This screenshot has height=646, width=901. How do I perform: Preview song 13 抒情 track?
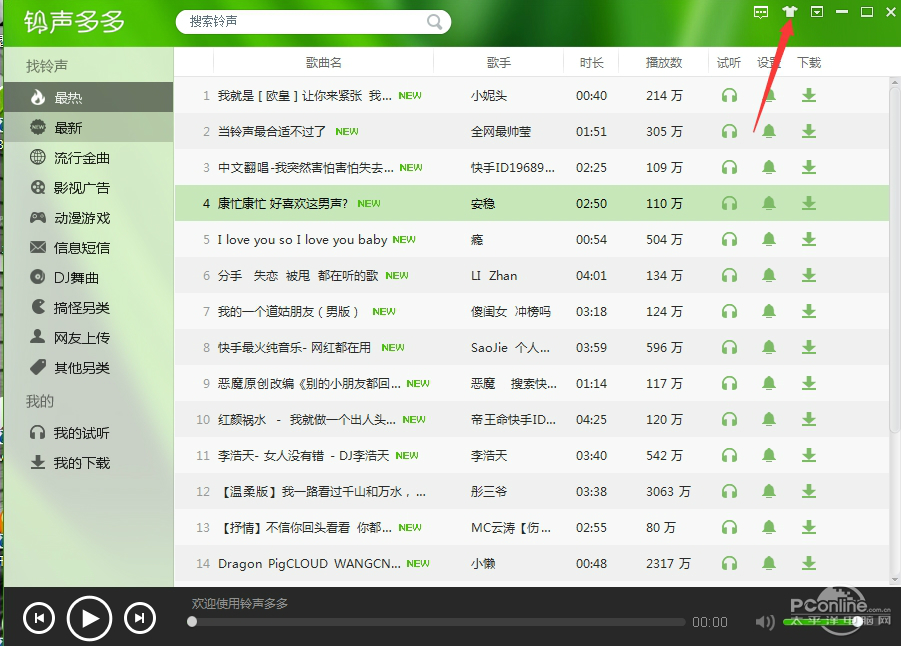tap(729, 527)
